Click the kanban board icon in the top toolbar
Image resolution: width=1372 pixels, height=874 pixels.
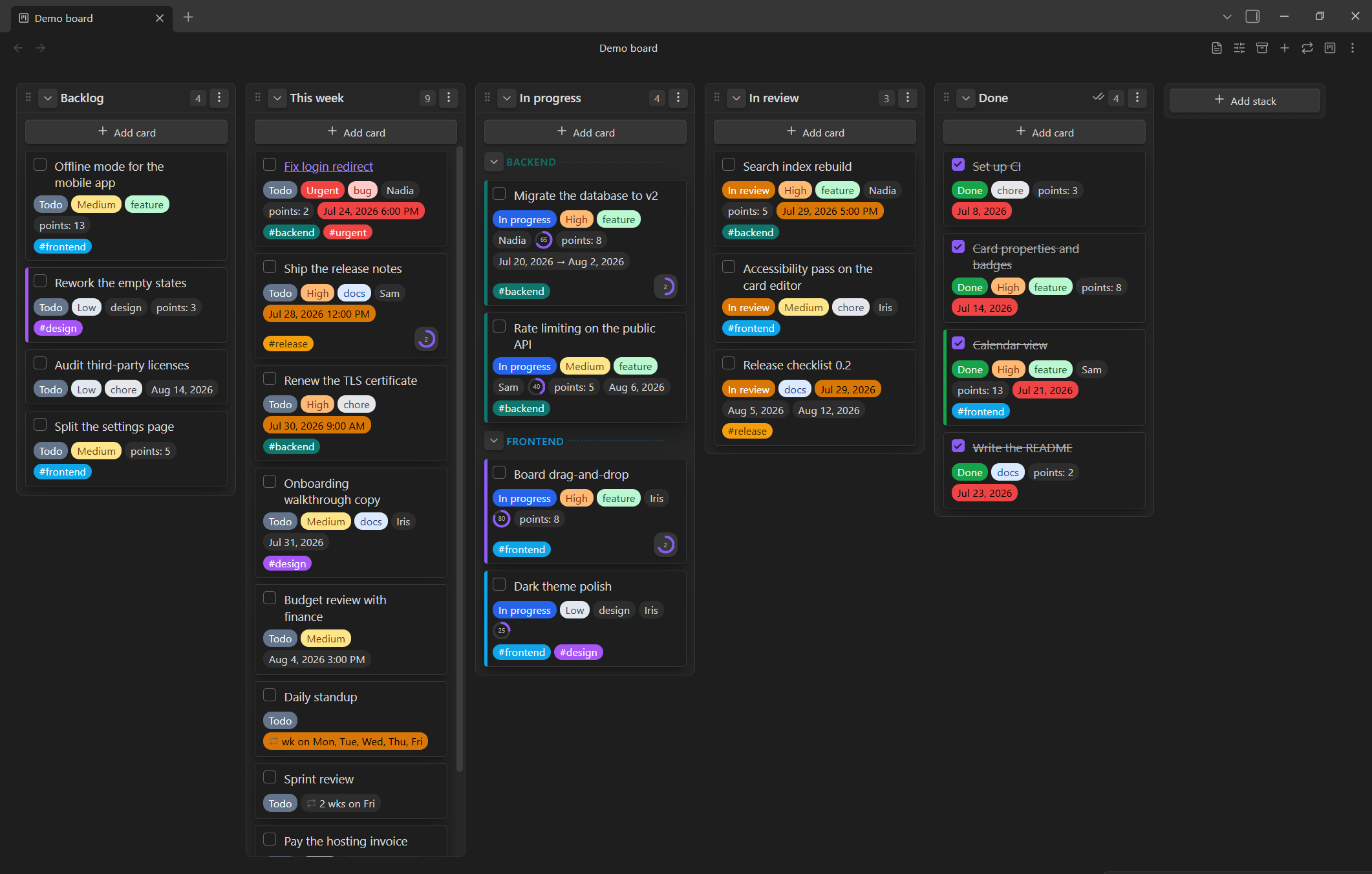[1329, 48]
